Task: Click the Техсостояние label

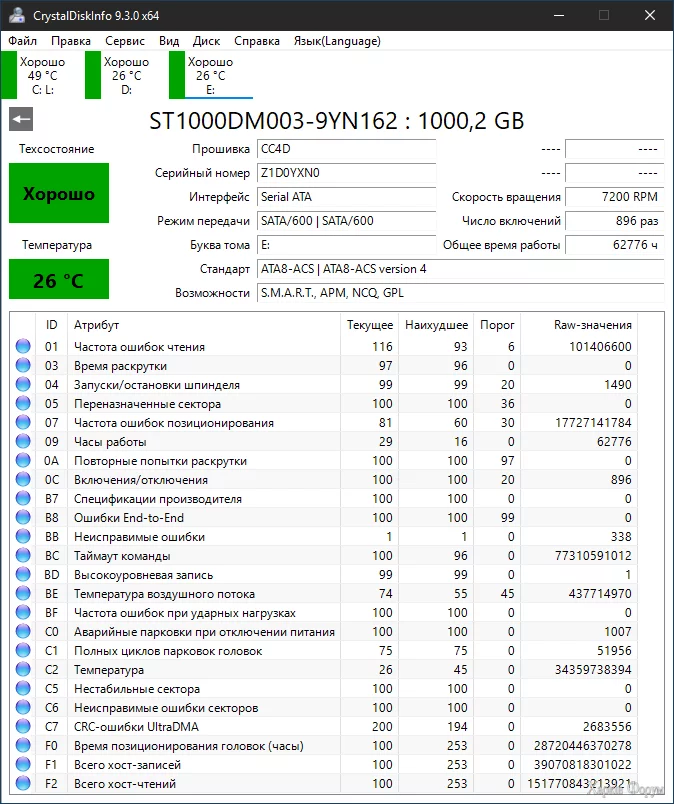Action: [57, 149]
